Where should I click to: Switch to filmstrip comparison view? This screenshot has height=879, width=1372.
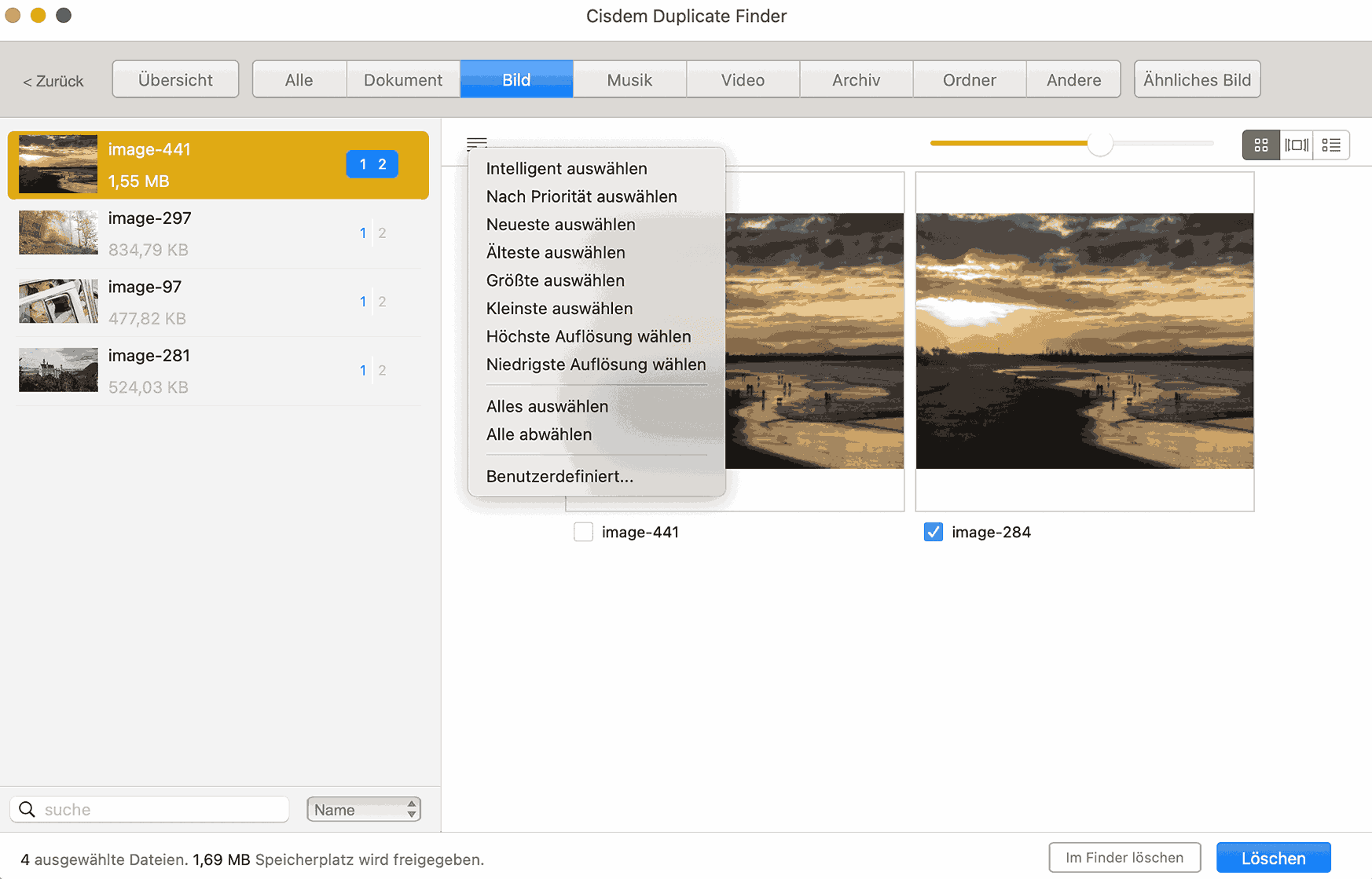point(1297,145)
